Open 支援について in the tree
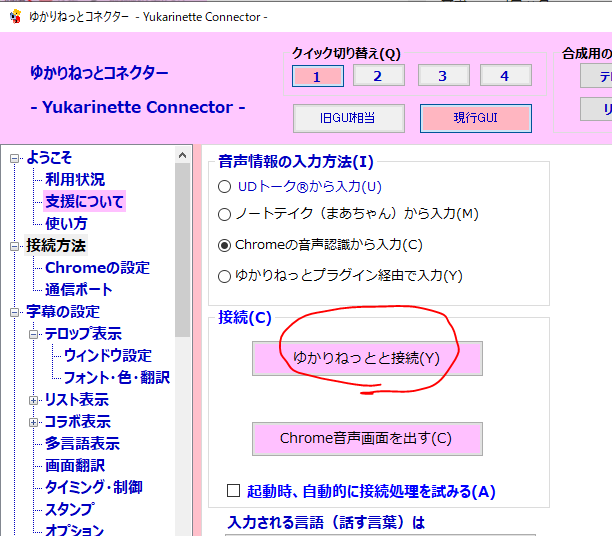Viewport: 612px width, 536px height. point(84,201)
